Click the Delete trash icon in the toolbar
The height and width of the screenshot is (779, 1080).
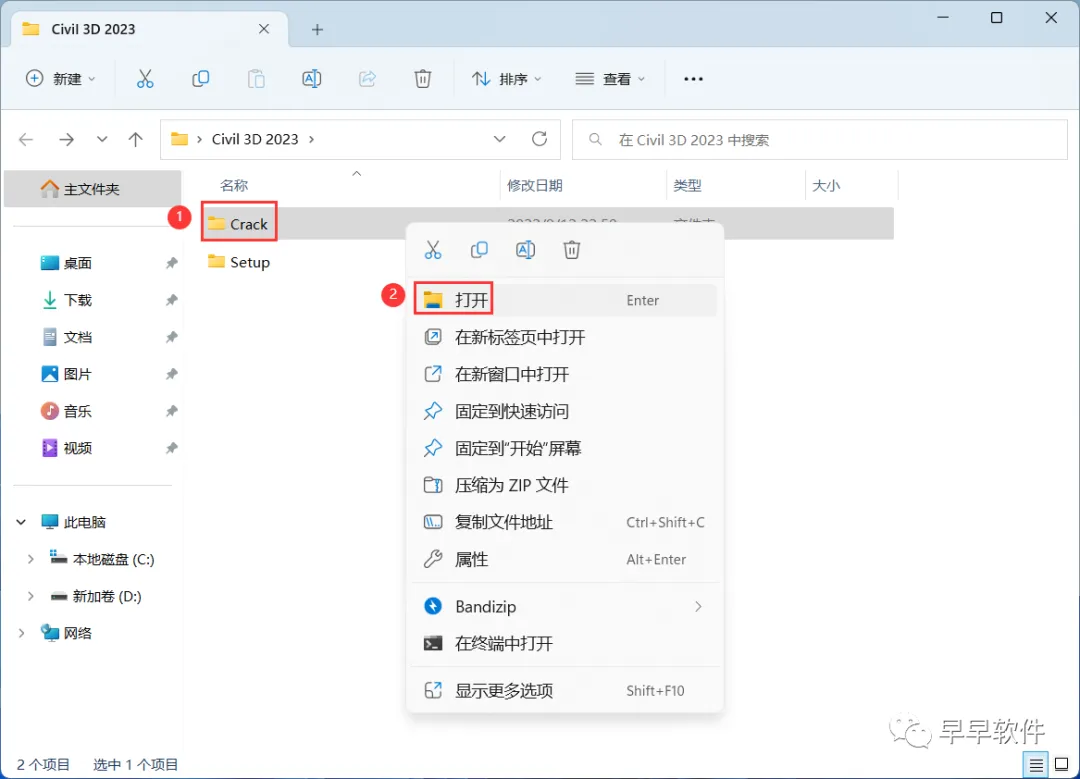pos(423,79)
